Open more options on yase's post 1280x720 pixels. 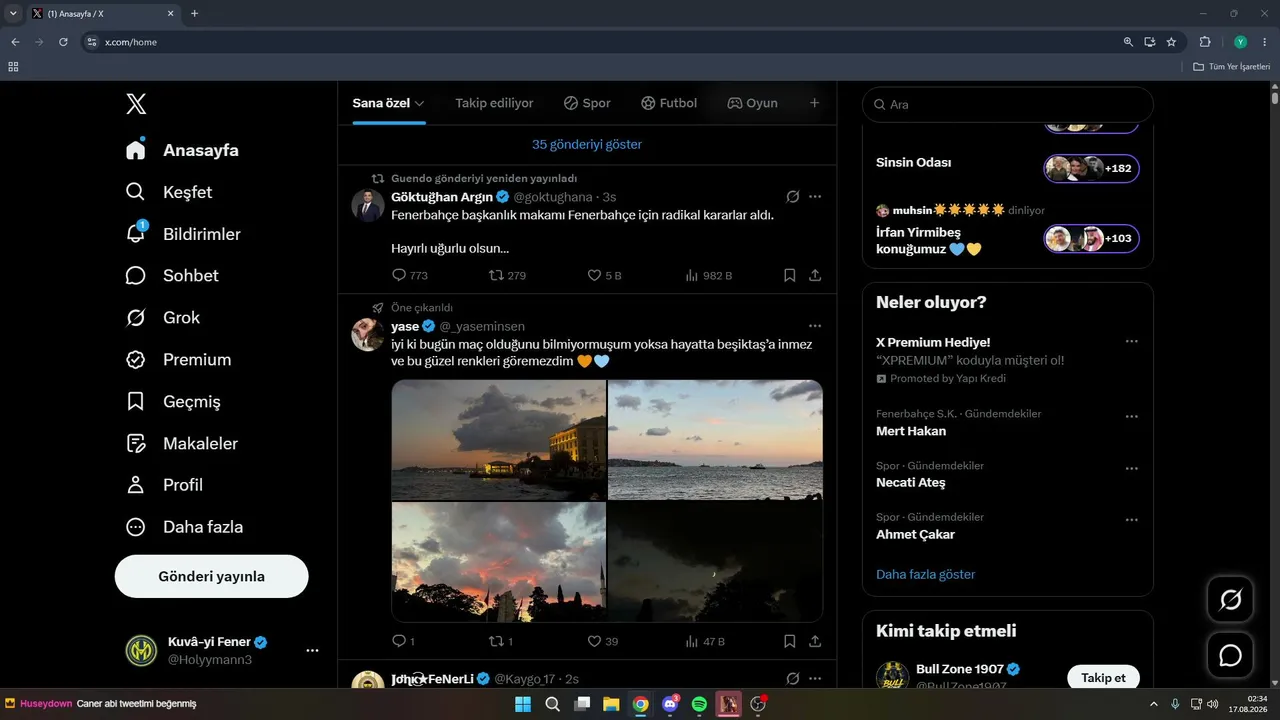[815, 326]
